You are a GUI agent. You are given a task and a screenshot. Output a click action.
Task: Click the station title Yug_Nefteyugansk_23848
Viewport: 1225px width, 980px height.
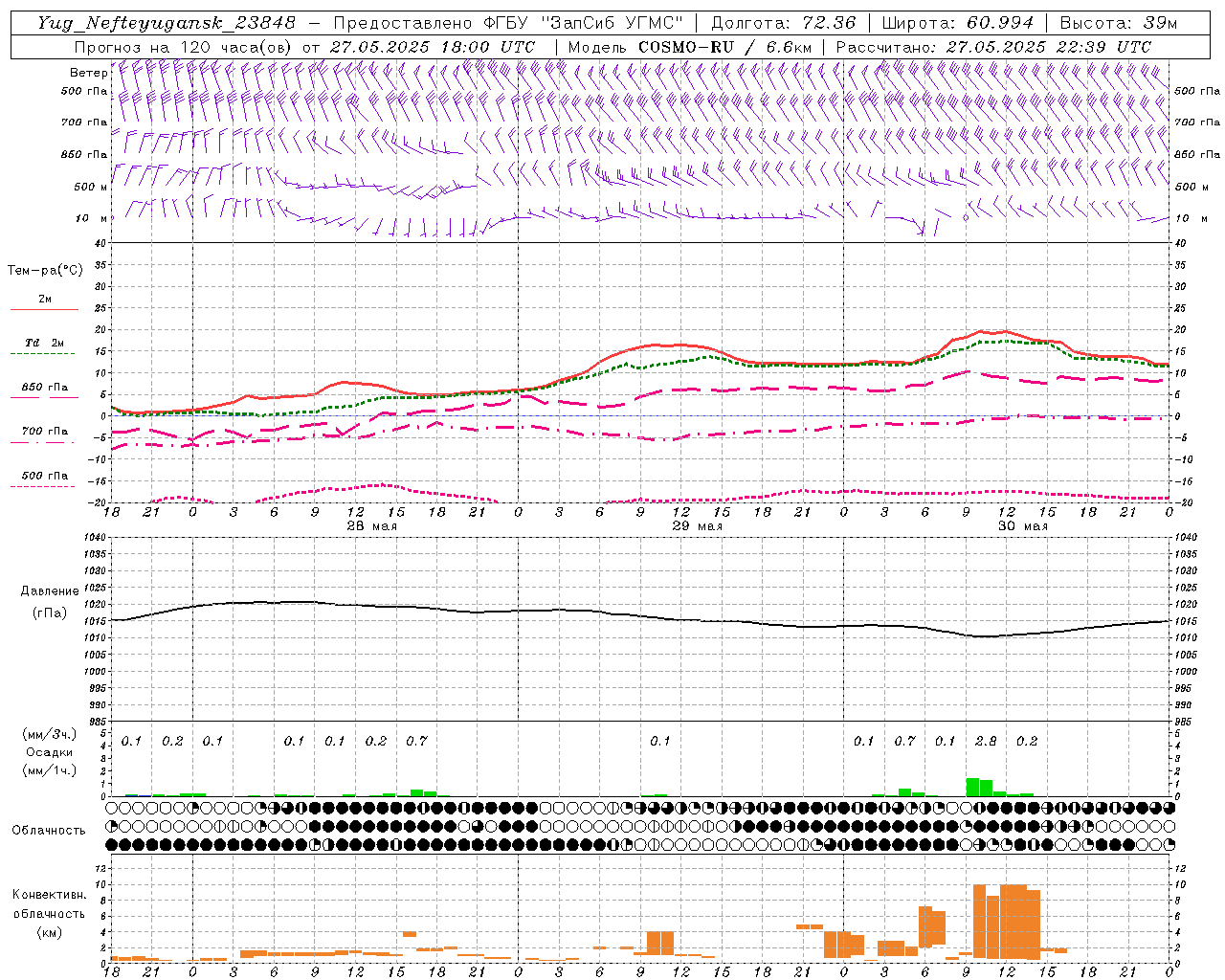167,23
